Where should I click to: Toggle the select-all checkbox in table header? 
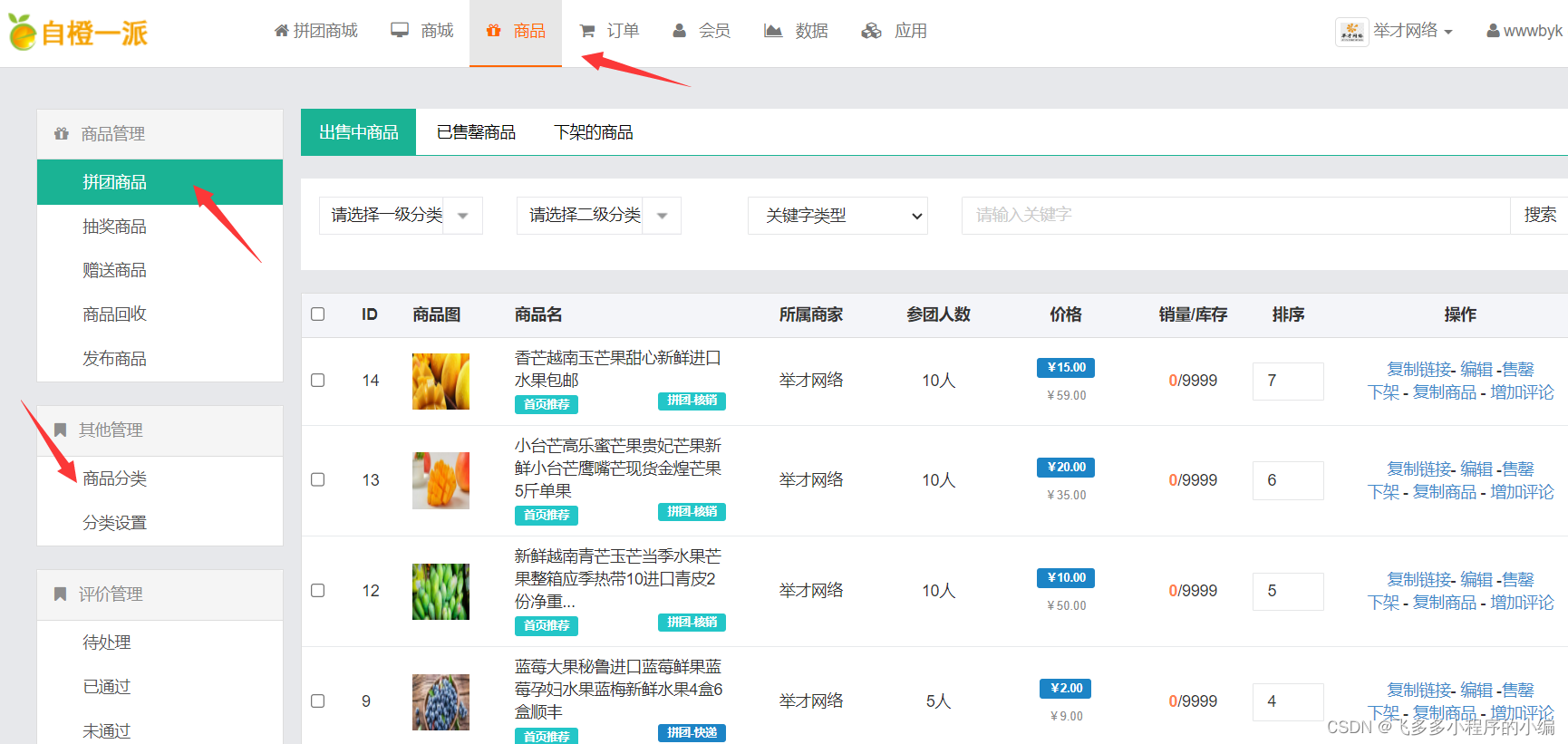tap(318, 314)
